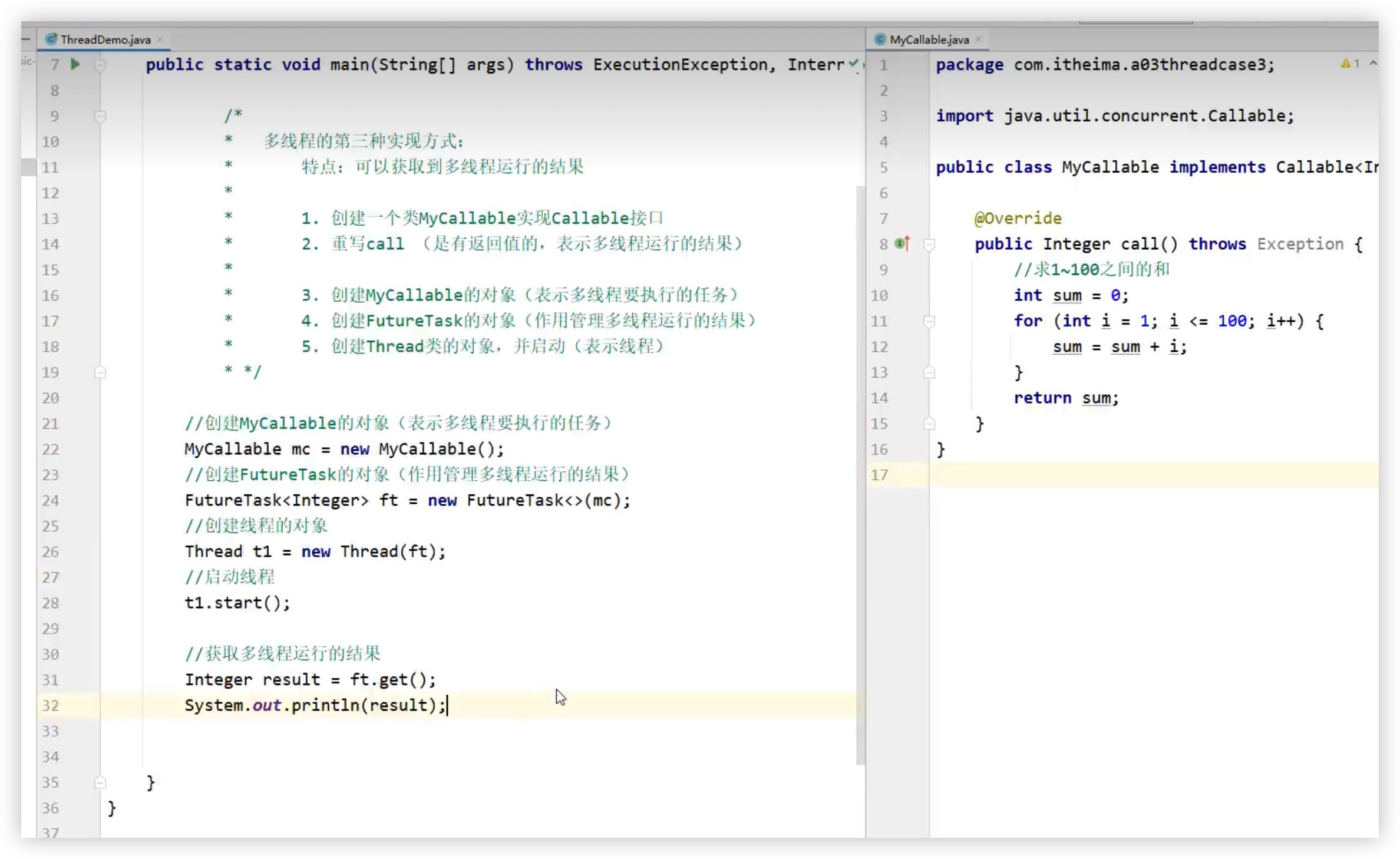
Task: Click the MyCallable.java file icon
Action: [880, 39]
